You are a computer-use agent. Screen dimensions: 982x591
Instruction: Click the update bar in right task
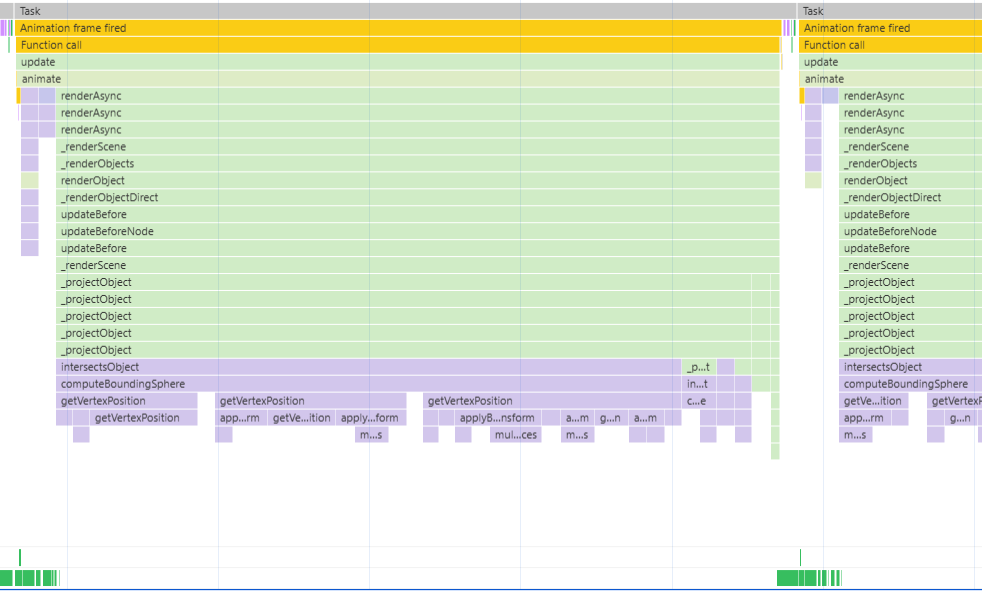coord(890,61)
